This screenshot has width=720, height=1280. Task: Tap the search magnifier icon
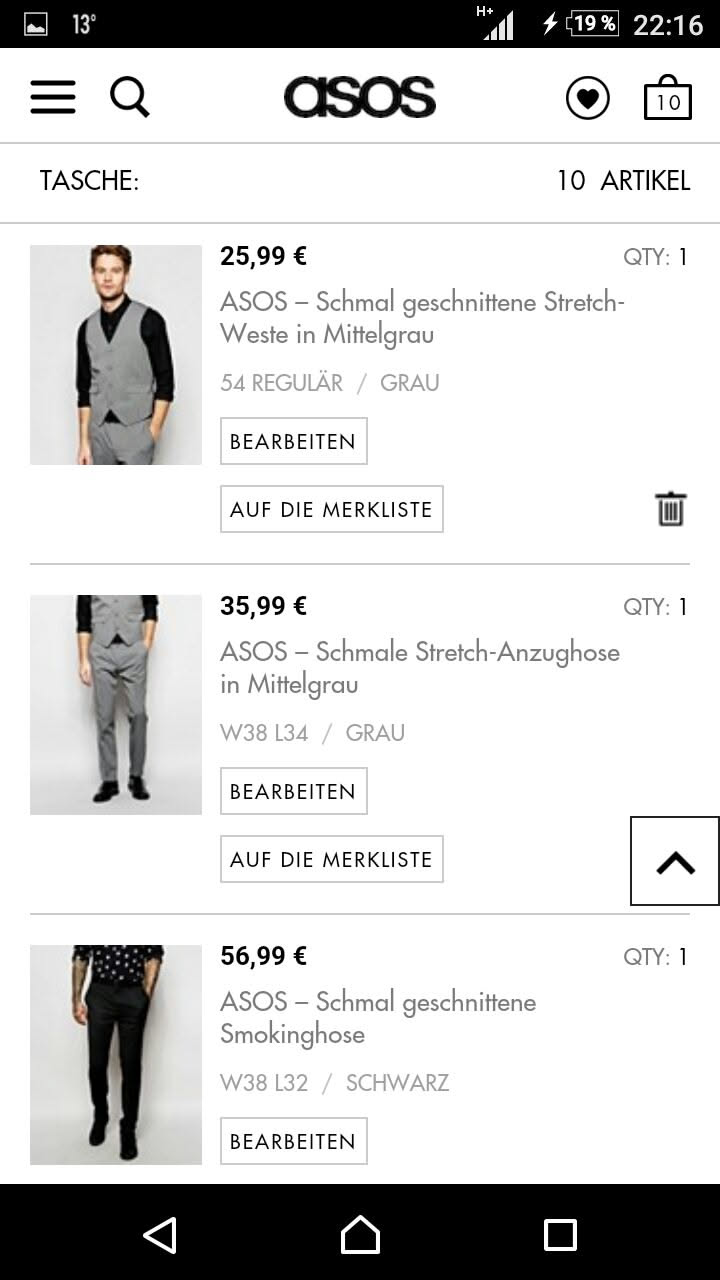(130, 97)
